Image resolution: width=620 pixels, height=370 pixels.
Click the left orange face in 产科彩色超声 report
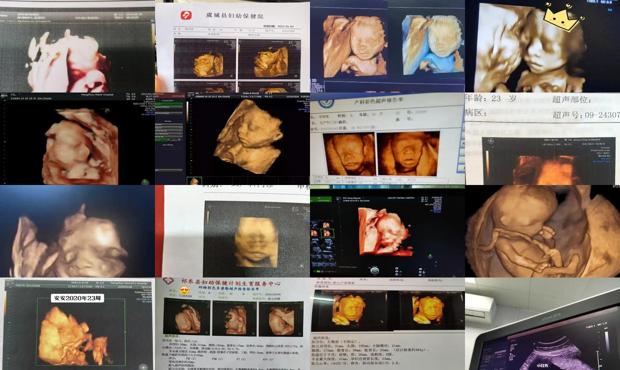click(349, 154)
